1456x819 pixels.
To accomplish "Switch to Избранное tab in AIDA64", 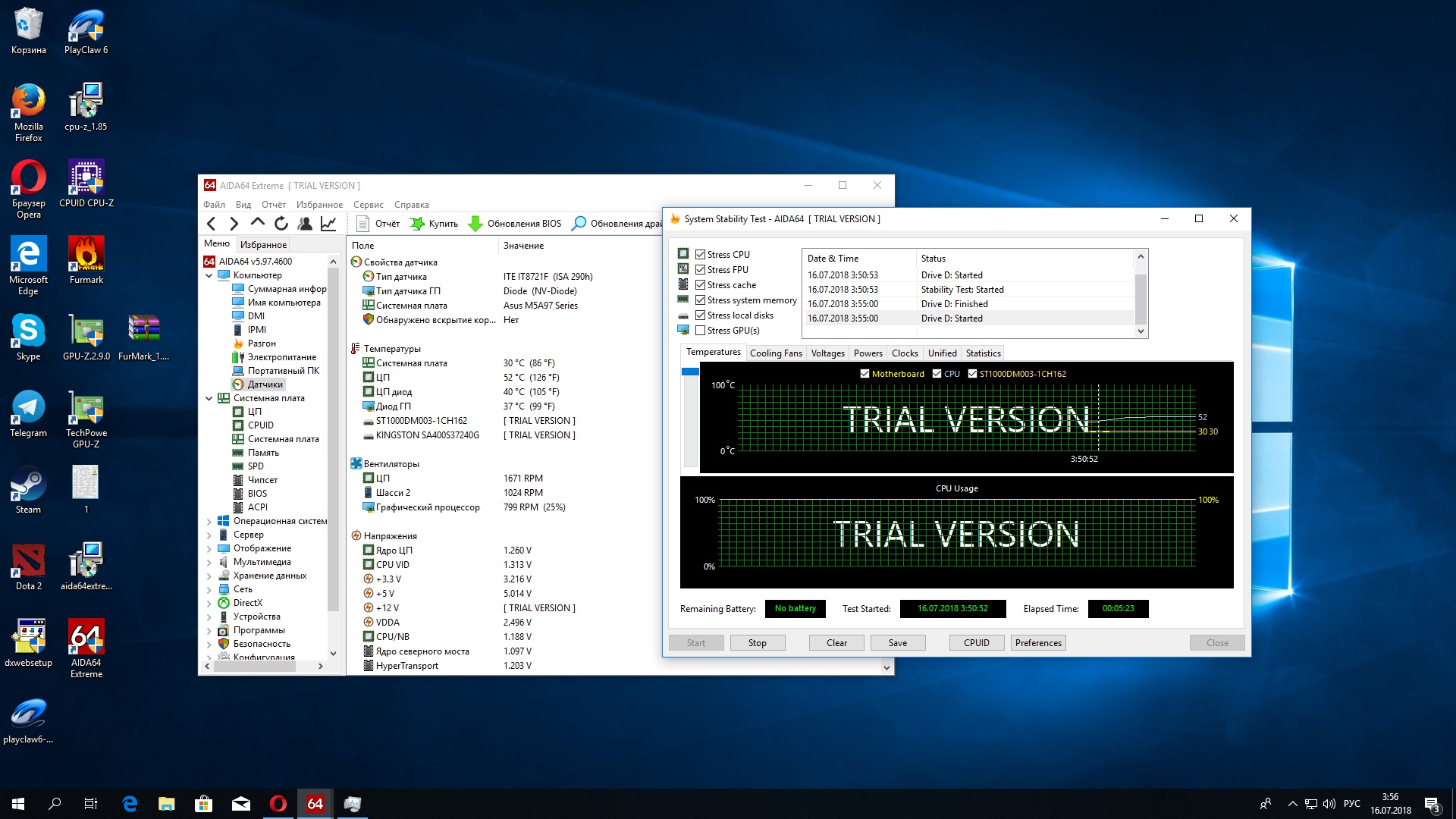I will [x=263, y=244].
